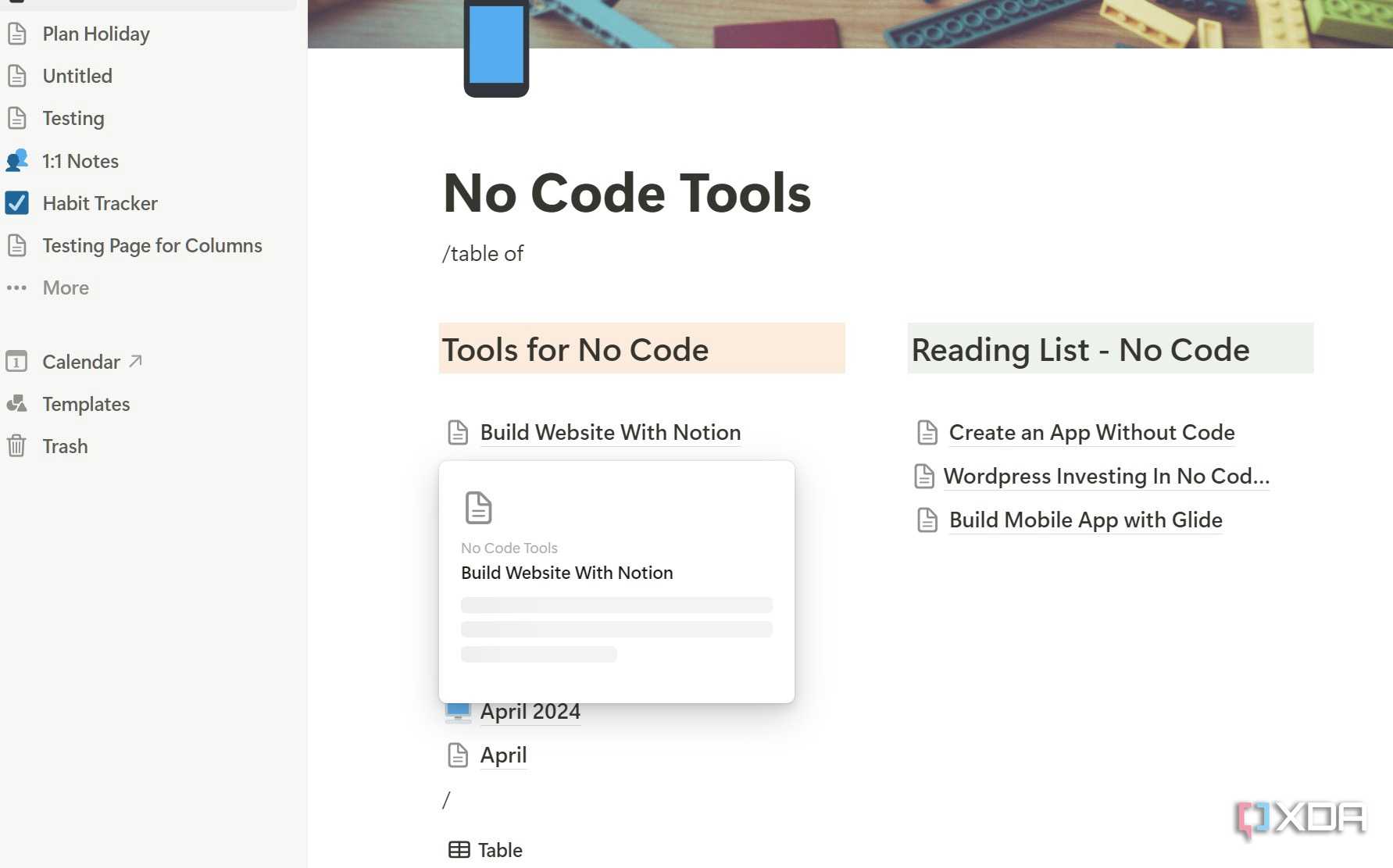Viewport: 1393px width, 868px height.
Task: Click No Code Tools breadcrumb in preview card
Action: click(x=509, y=548)
